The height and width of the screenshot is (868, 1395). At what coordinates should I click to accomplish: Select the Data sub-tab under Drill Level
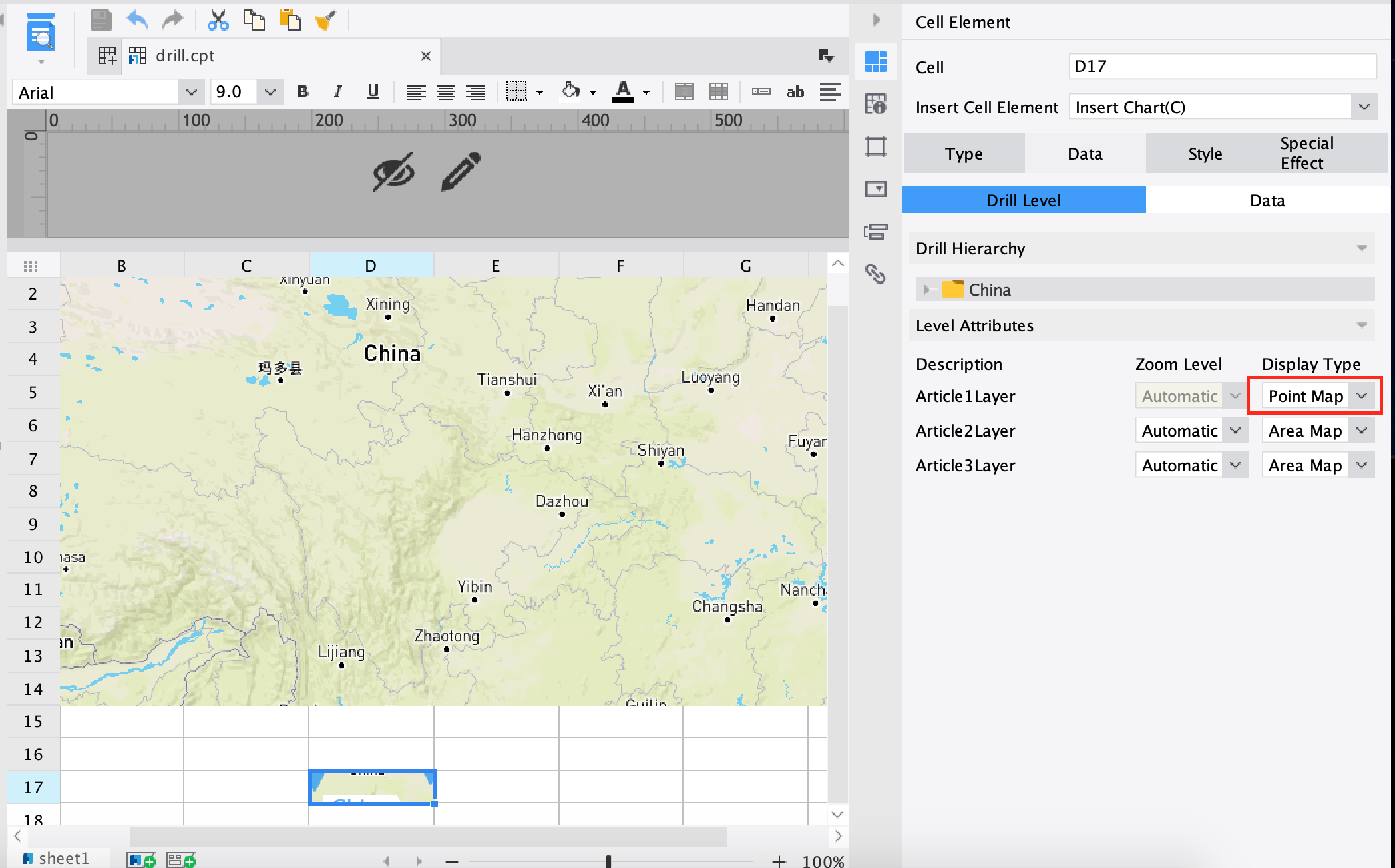pyautogui.click(x=1267, y=200)
